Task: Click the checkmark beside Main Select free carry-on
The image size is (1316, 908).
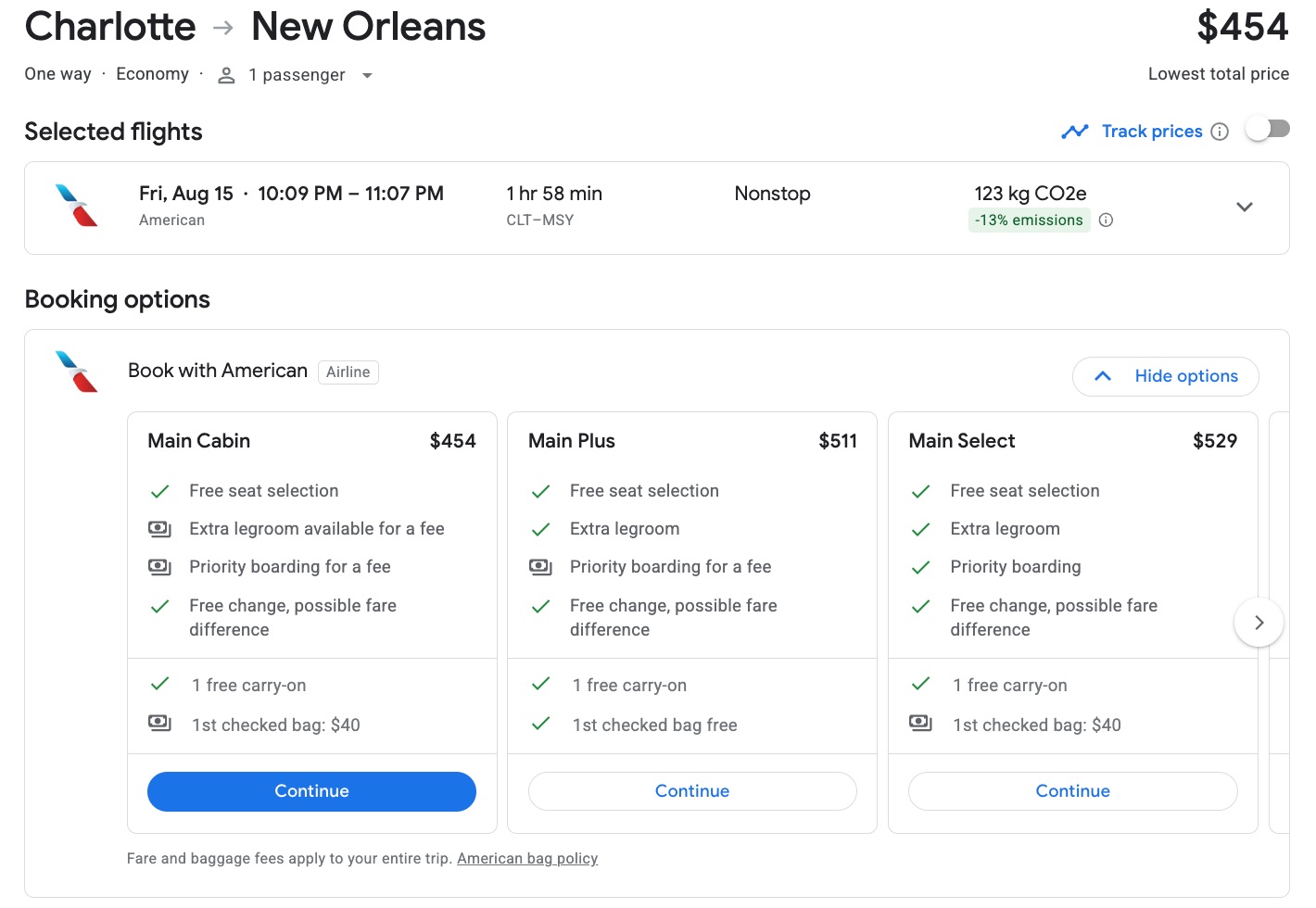Action: point(920,684)
